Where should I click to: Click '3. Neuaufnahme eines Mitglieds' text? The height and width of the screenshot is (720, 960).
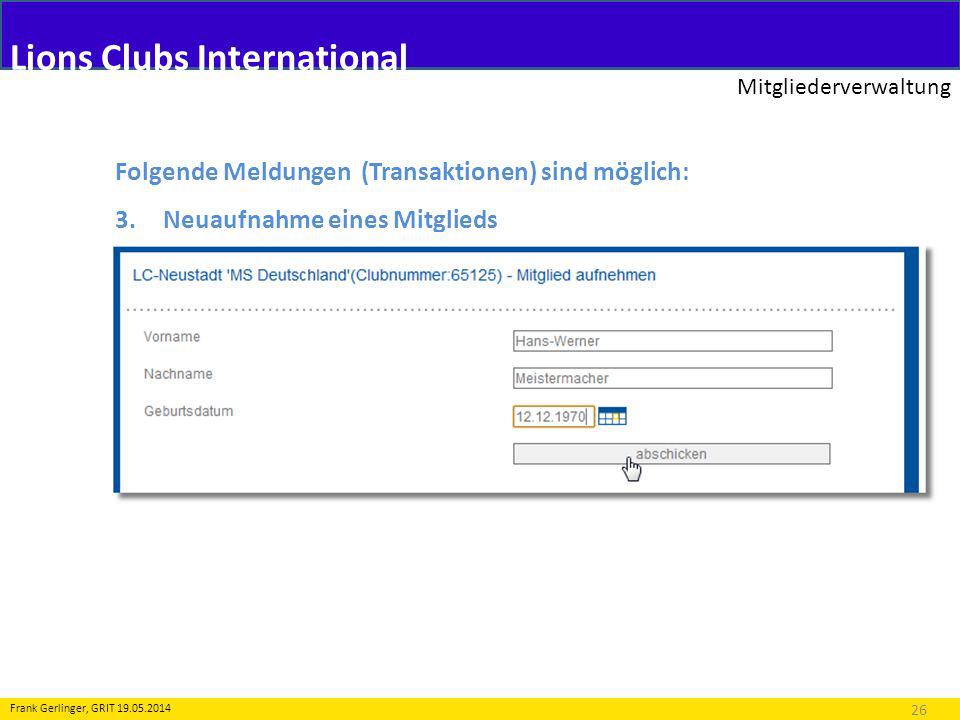[x=306, y=219]
